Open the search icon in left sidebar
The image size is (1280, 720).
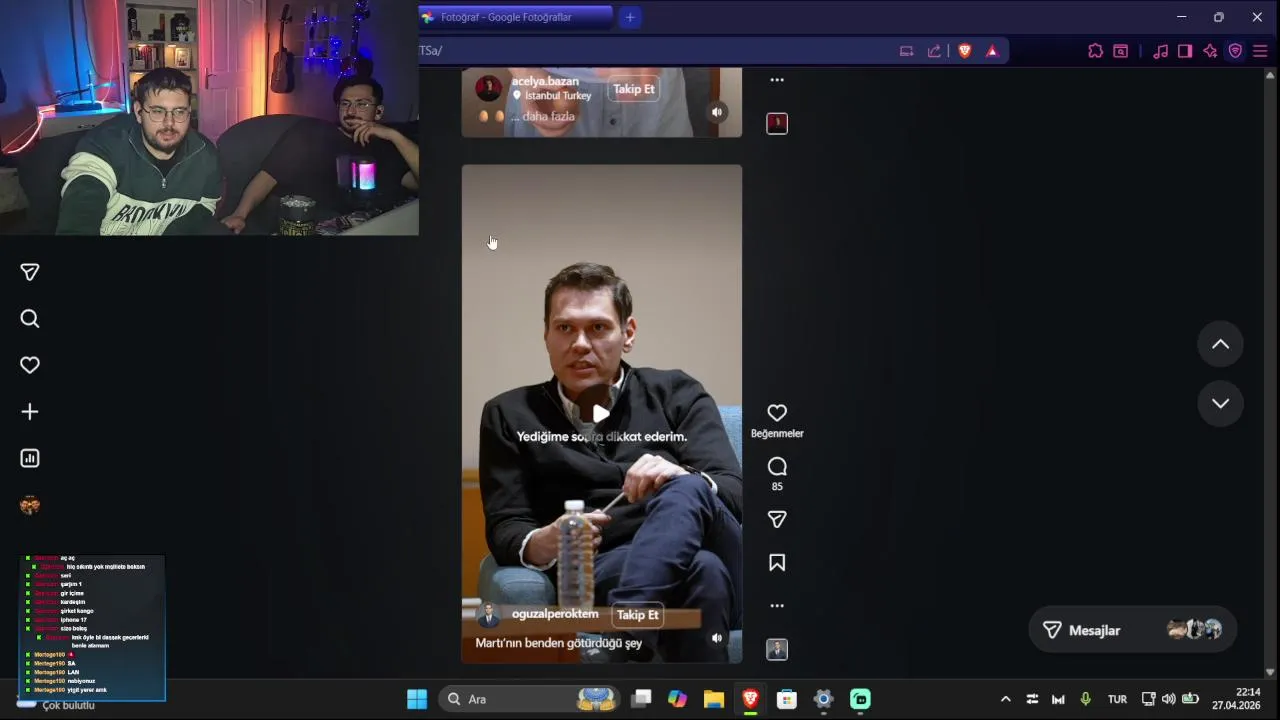coord(30,319)
